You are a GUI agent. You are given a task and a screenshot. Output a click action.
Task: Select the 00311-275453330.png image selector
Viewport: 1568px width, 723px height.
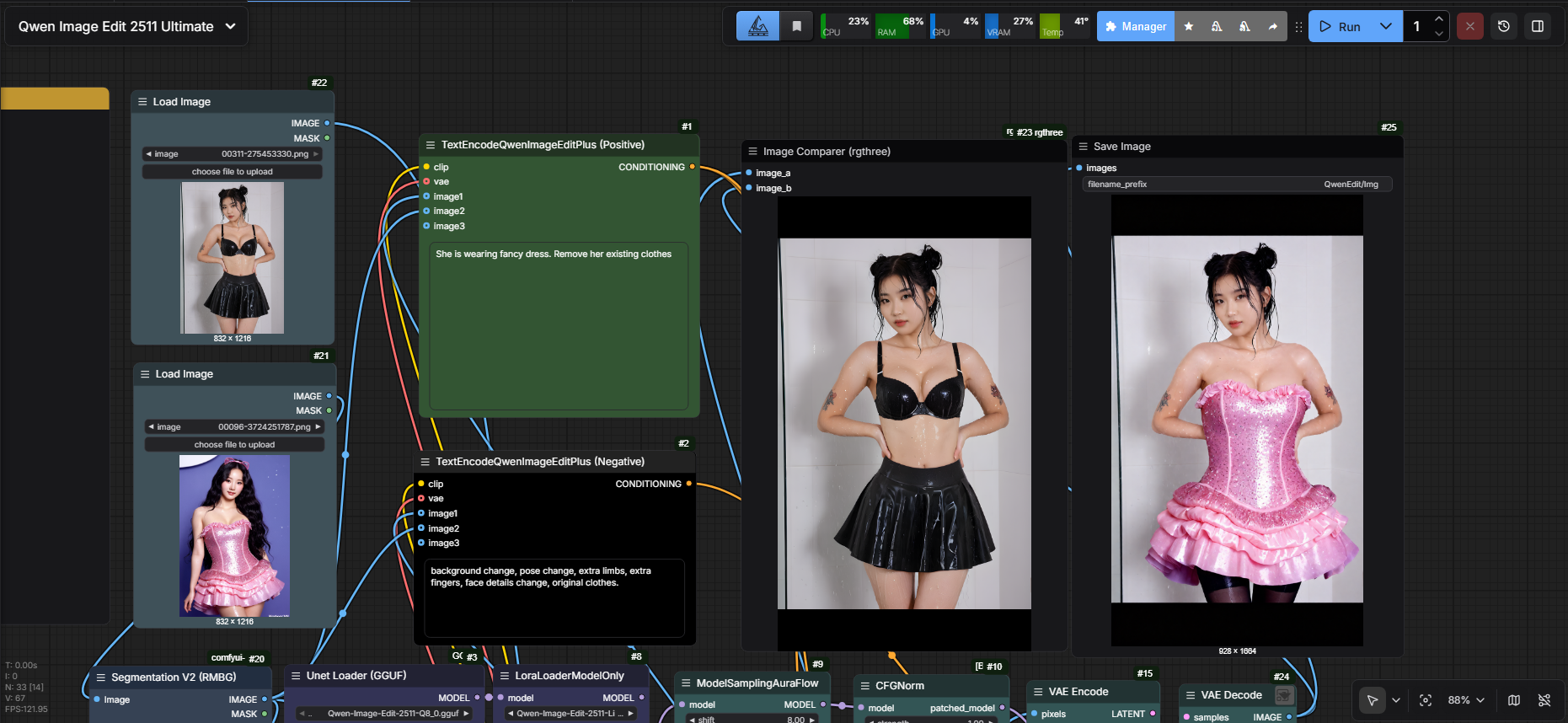(x=232, y=154)
